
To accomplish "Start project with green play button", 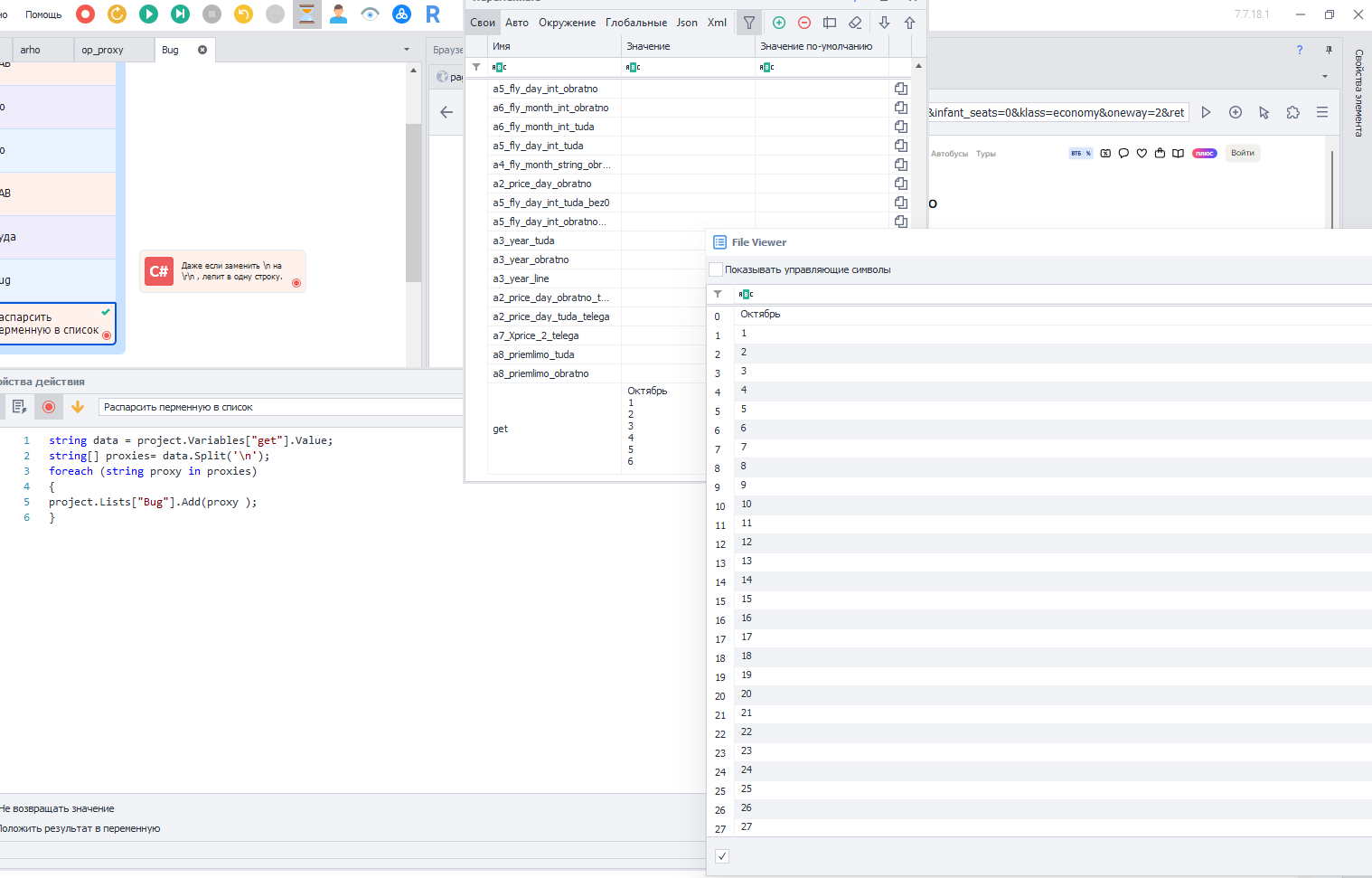I will pyautogui.click(x=149, y=14).
